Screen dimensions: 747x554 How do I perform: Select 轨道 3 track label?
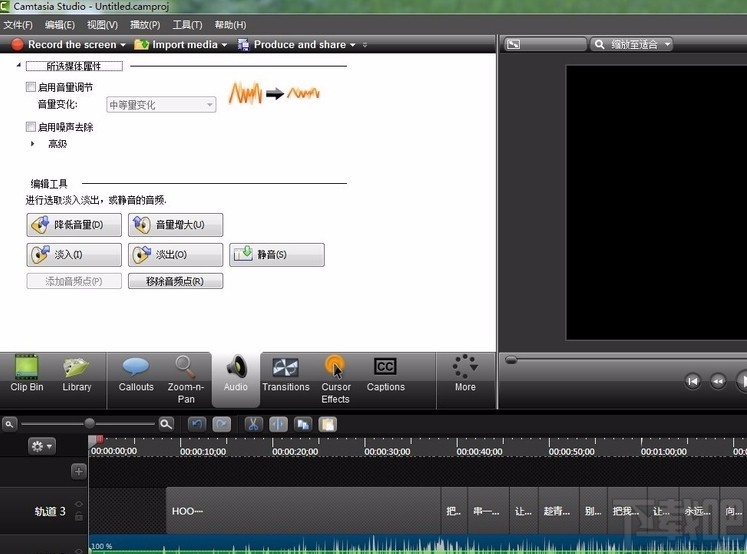point(50,511)
